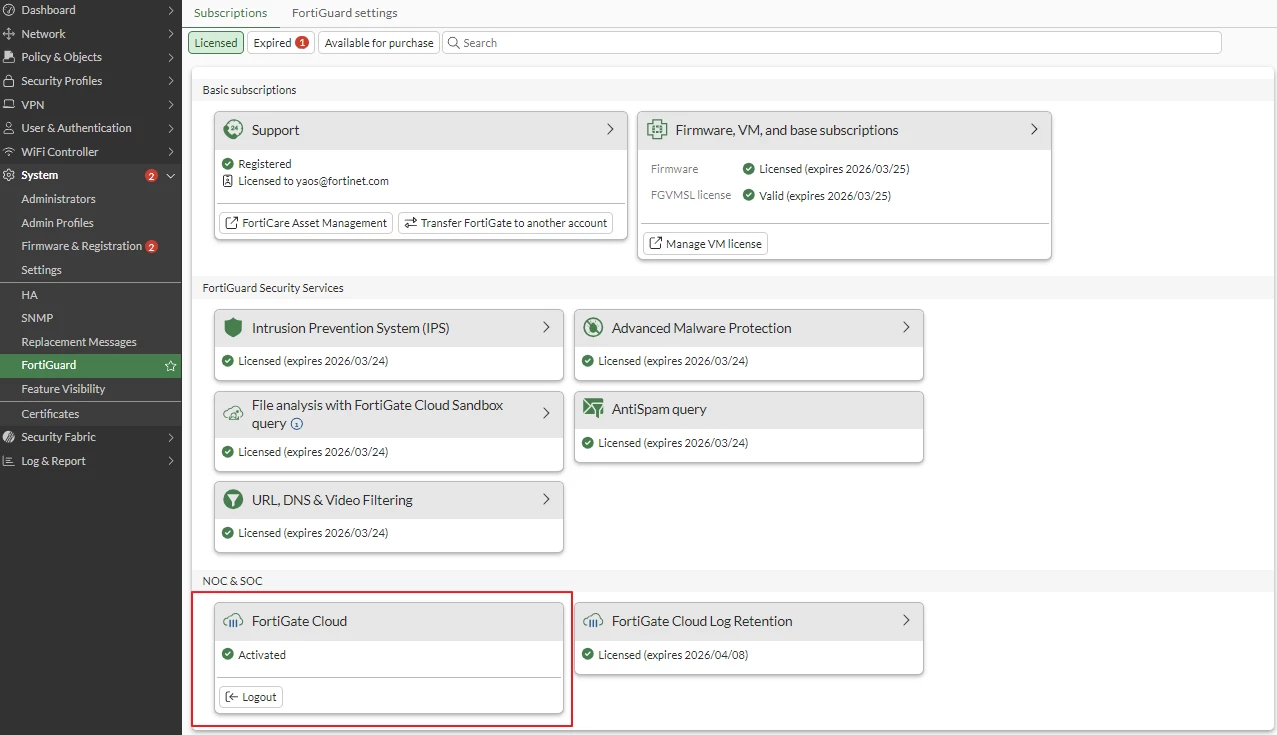Click the Advanced Malware Protection icon
This screenshot has width=1277, height=735.
[593, 328]
